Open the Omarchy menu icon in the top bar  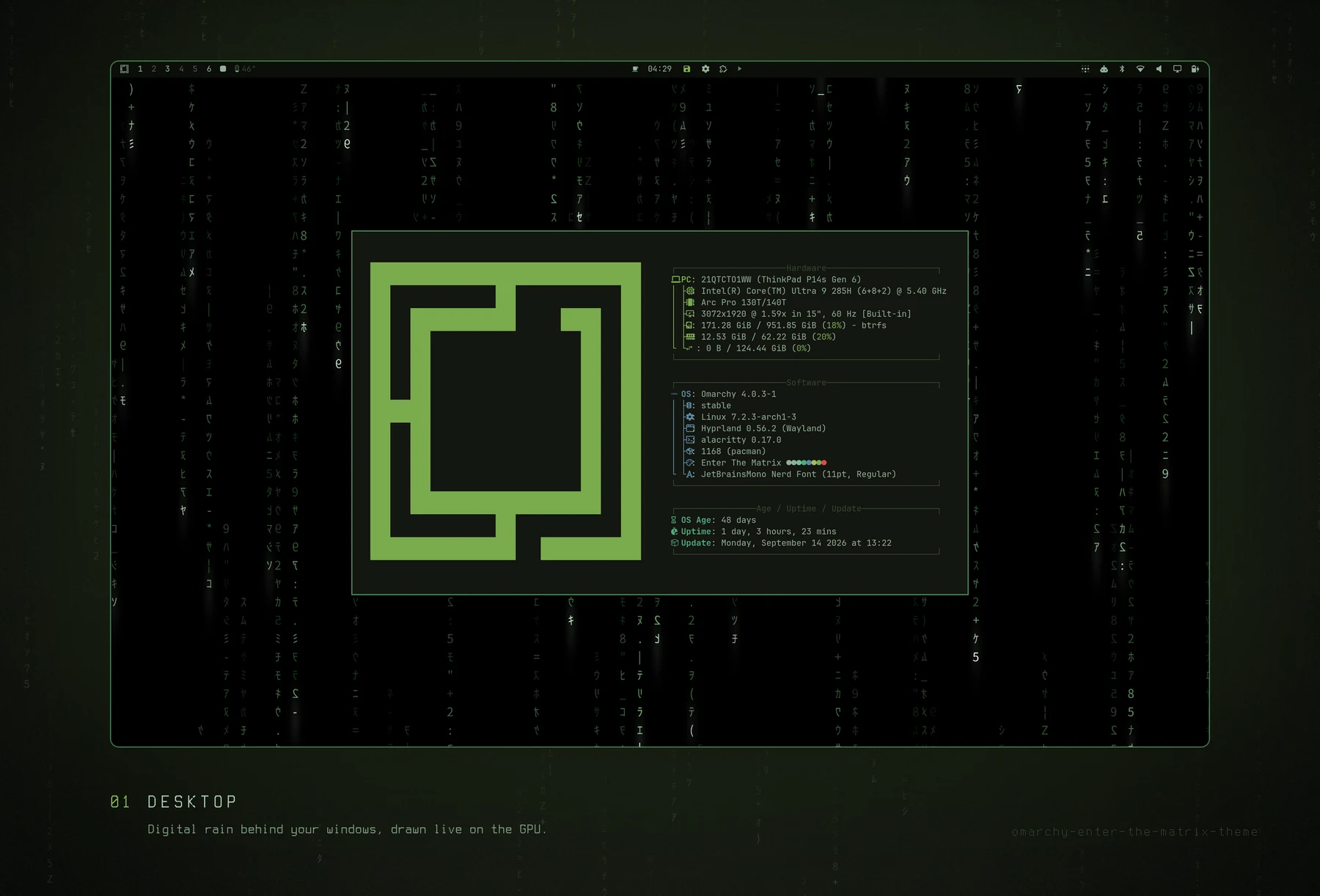125,69
